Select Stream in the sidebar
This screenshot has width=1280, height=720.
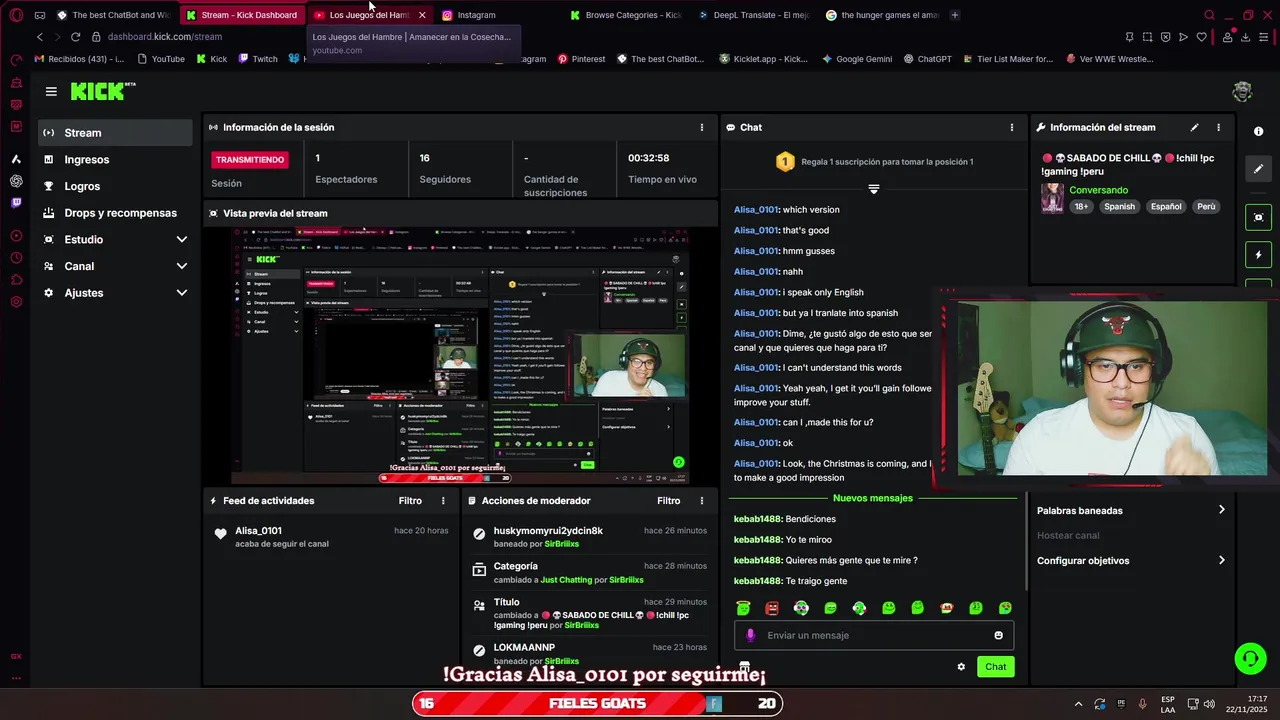[115, 133]
